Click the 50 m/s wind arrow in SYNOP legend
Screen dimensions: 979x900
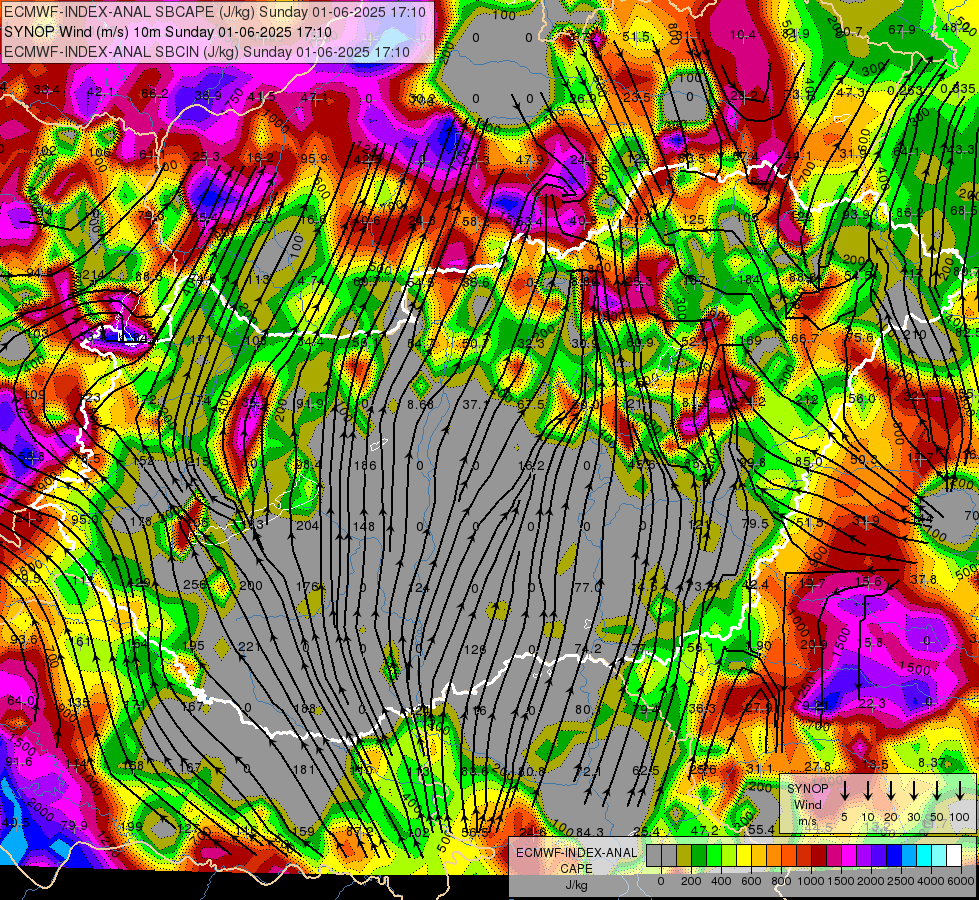(937, 791)
